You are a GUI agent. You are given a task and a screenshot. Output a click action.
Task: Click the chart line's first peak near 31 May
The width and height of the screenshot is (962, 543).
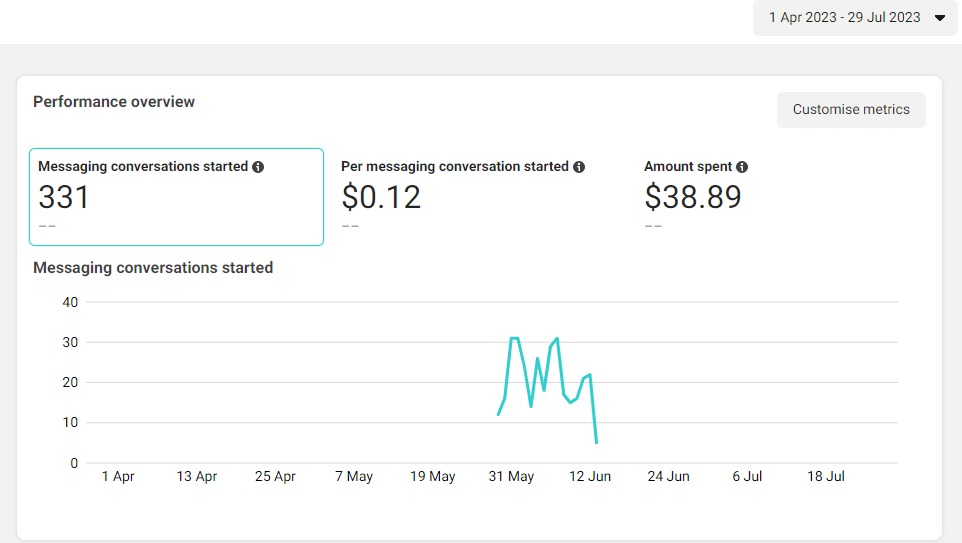coord(513,338)
